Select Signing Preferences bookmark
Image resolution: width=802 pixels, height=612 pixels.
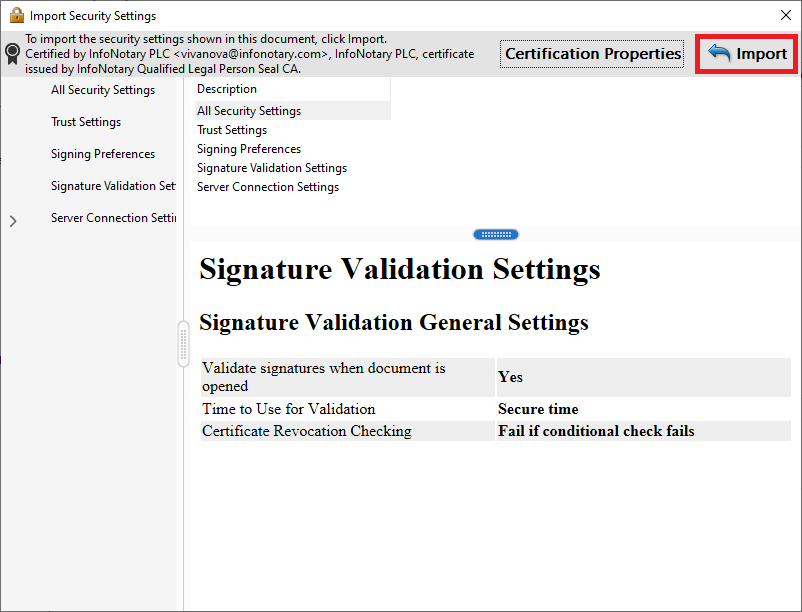(102, 153)
